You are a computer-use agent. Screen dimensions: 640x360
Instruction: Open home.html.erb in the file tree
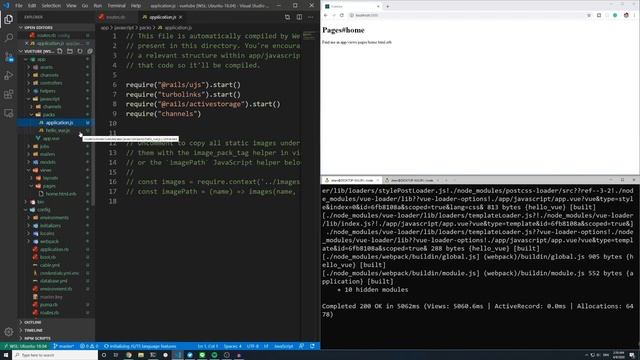click(x=60, y=194)
